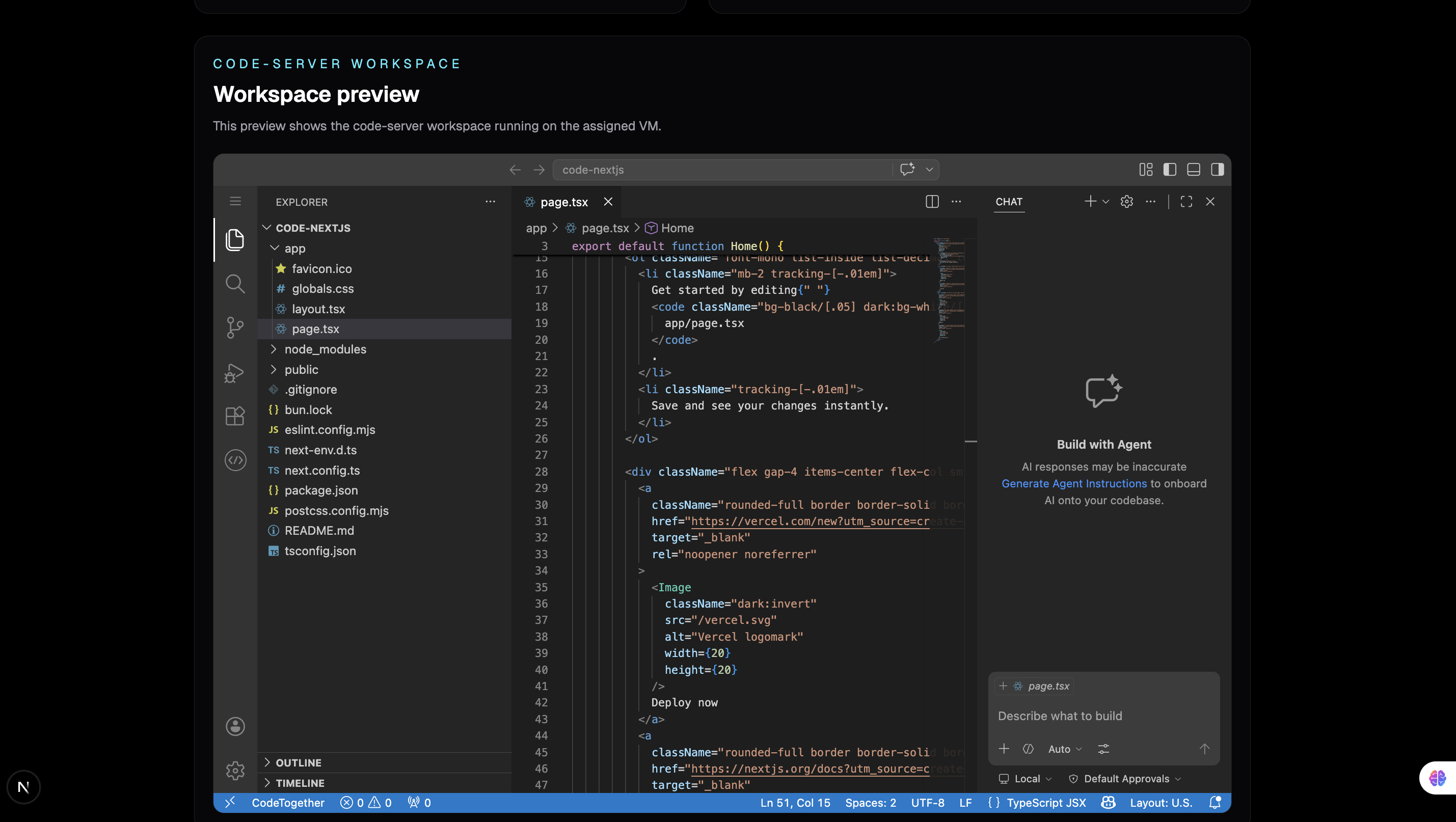Image resolution: width=1456 pixels, height=822 pixels.
Task: Open the Manage gear in the activity bar
Action: [235, 771]
